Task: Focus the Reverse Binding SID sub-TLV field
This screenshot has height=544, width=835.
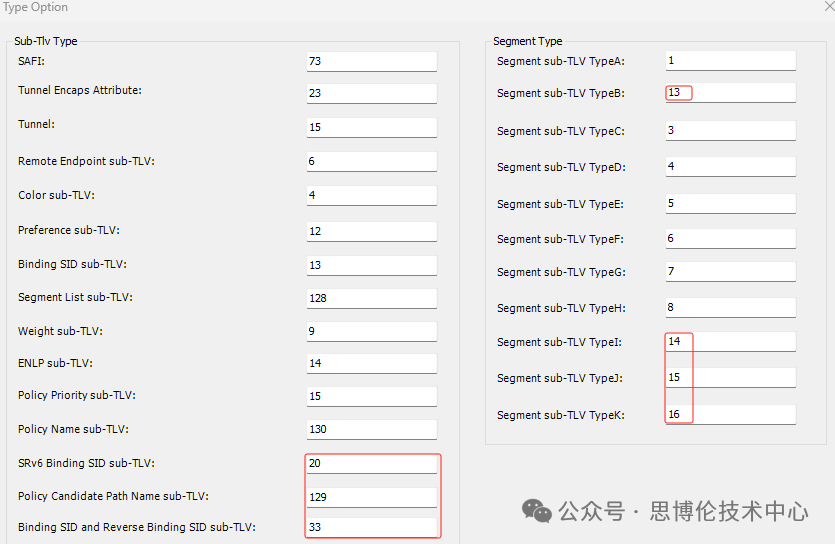Action: click(x=371, y=527)
